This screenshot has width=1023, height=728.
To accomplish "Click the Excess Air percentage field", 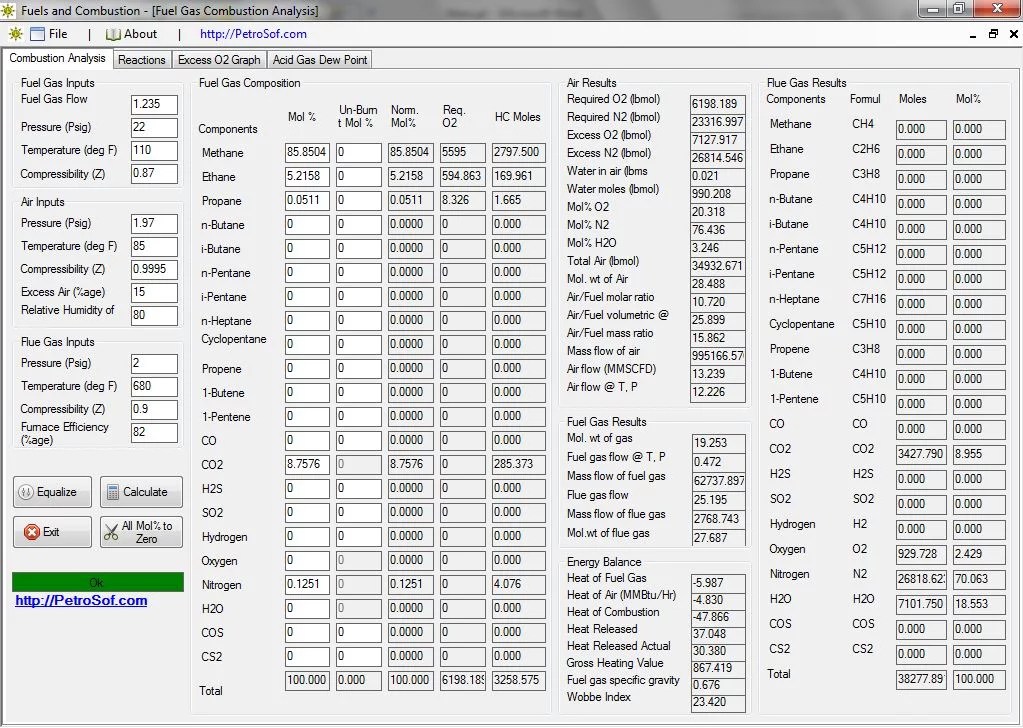I will 154,292.
